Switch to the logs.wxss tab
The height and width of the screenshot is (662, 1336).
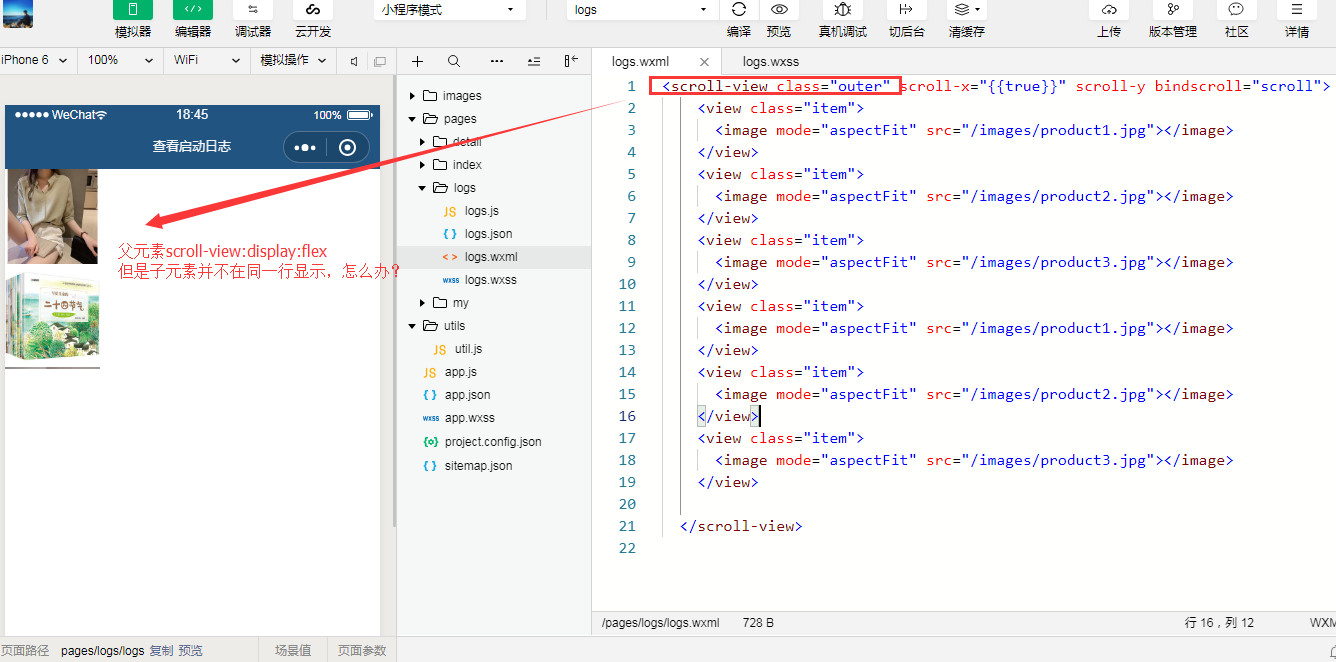click(x=770, y=62)
